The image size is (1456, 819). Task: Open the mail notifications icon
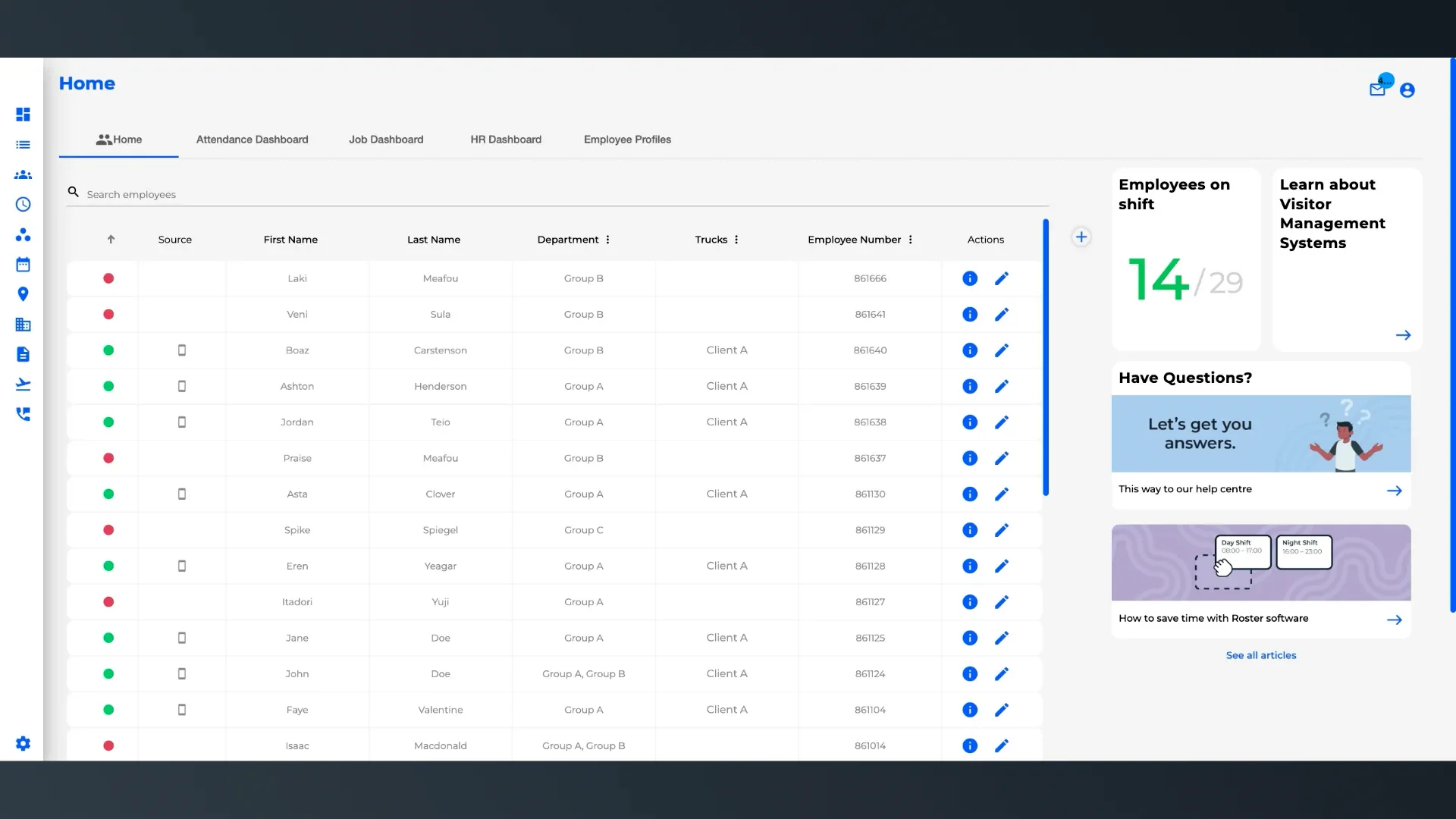[x=1377, y=89]
